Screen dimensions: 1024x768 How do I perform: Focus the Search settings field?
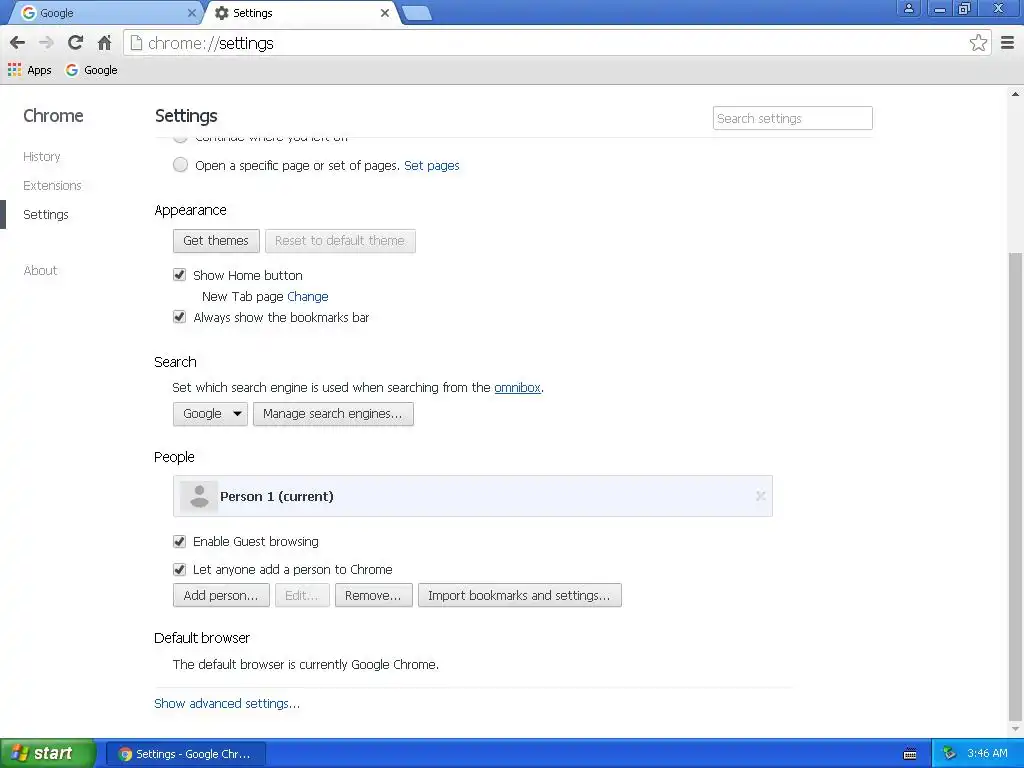click(x=792, y=118)
